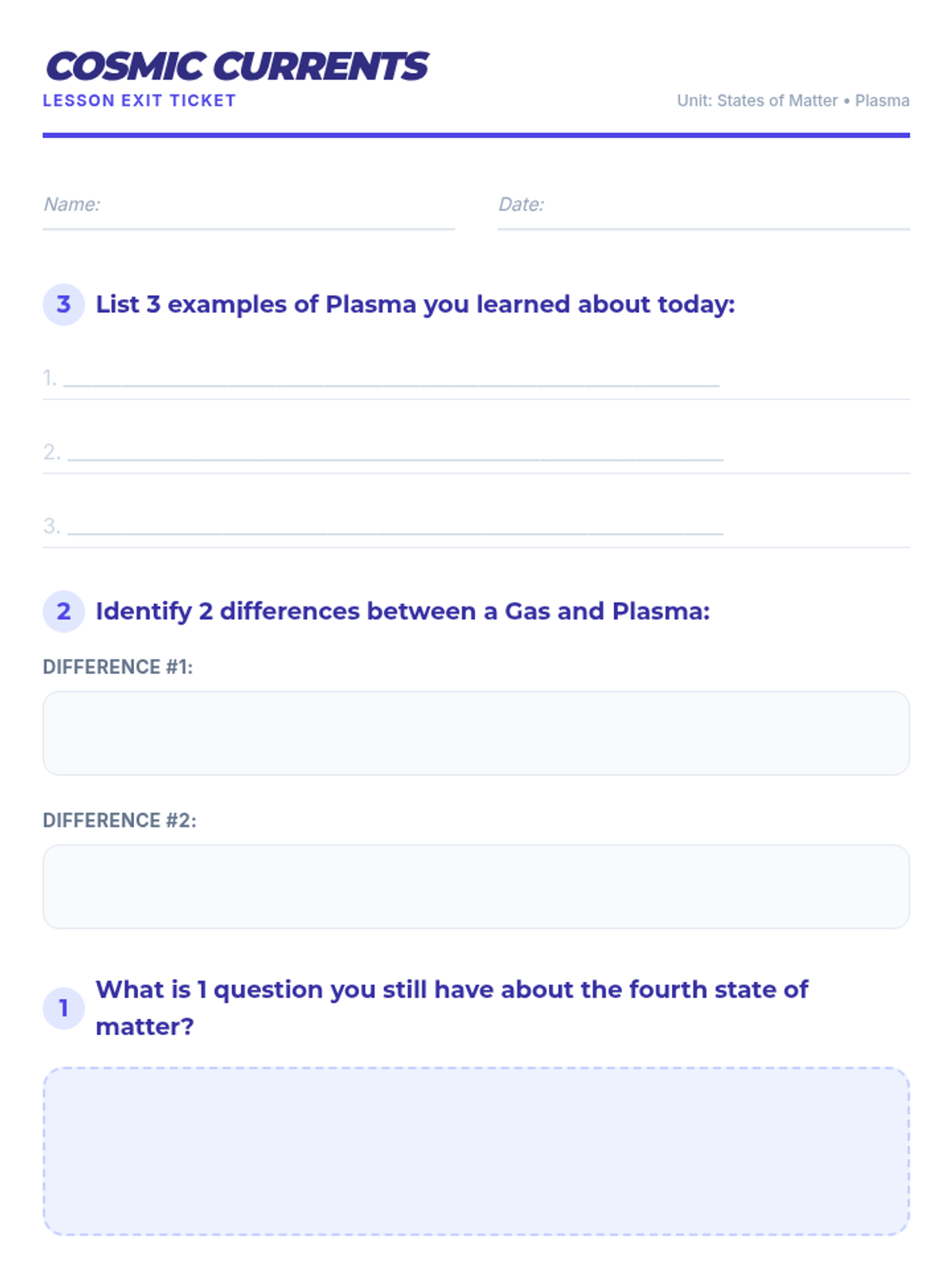
Task: Click the Identify 2 differences heading
Action: 402,611
